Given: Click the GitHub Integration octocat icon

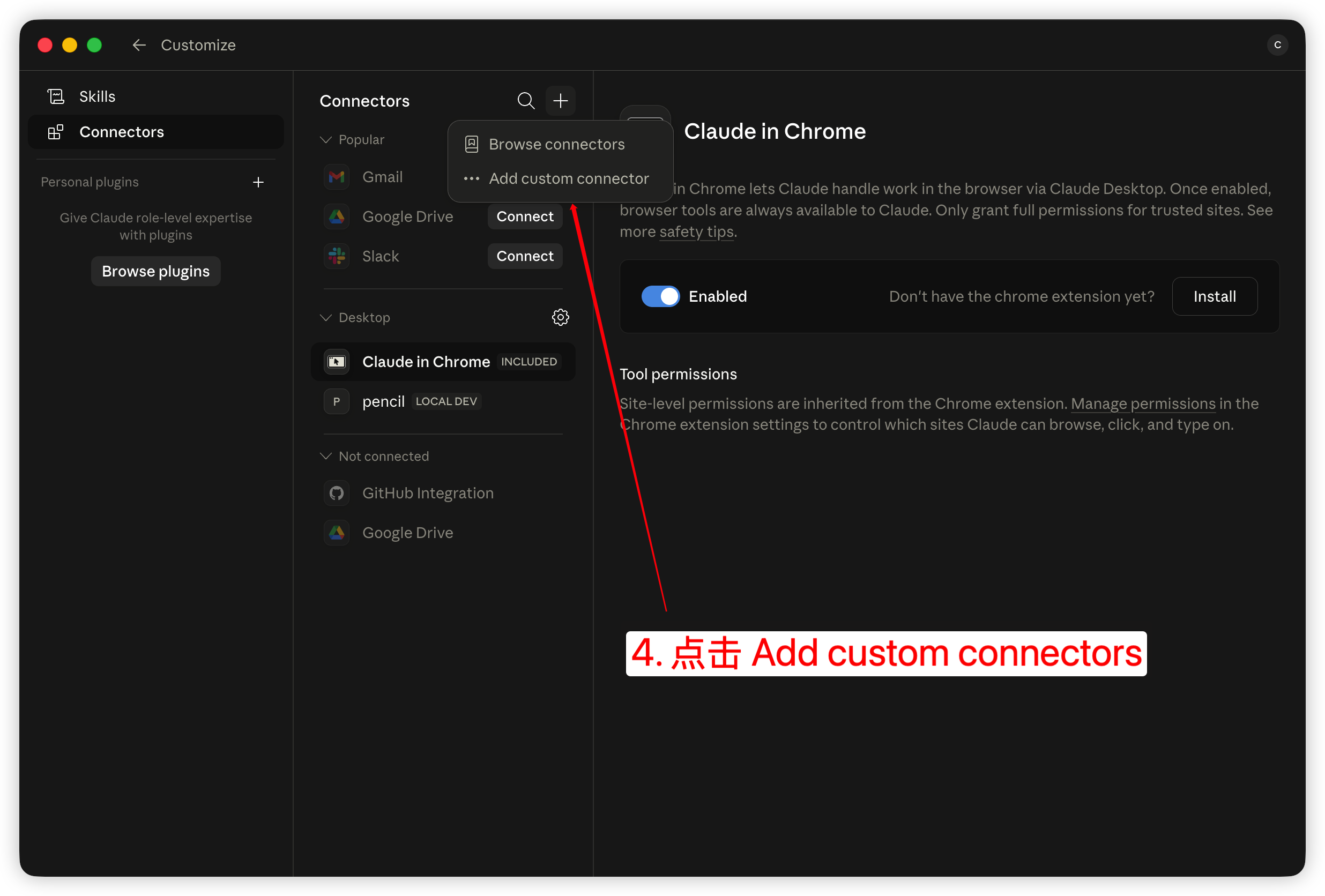Looking at the screenshot, I should click(x=337, y=493).
